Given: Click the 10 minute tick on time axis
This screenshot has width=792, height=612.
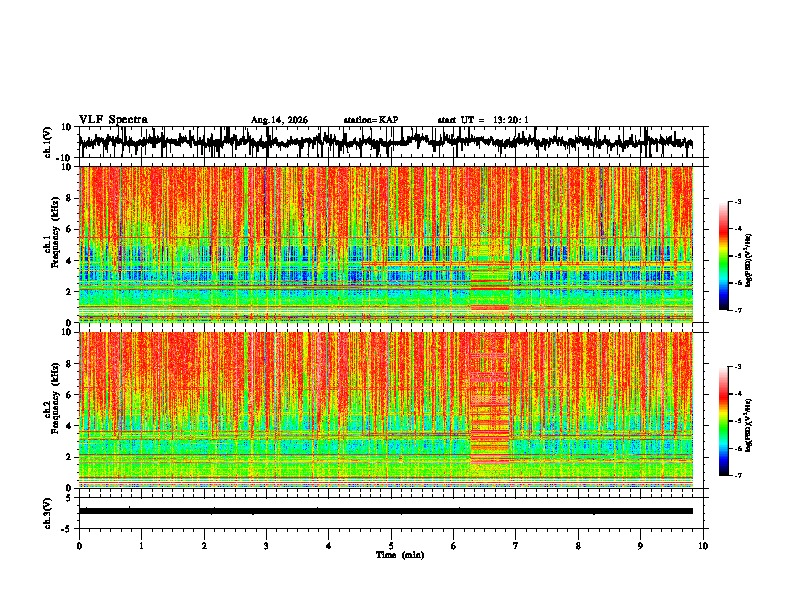Looking at the screenshot, I should (x=703, y=546).
